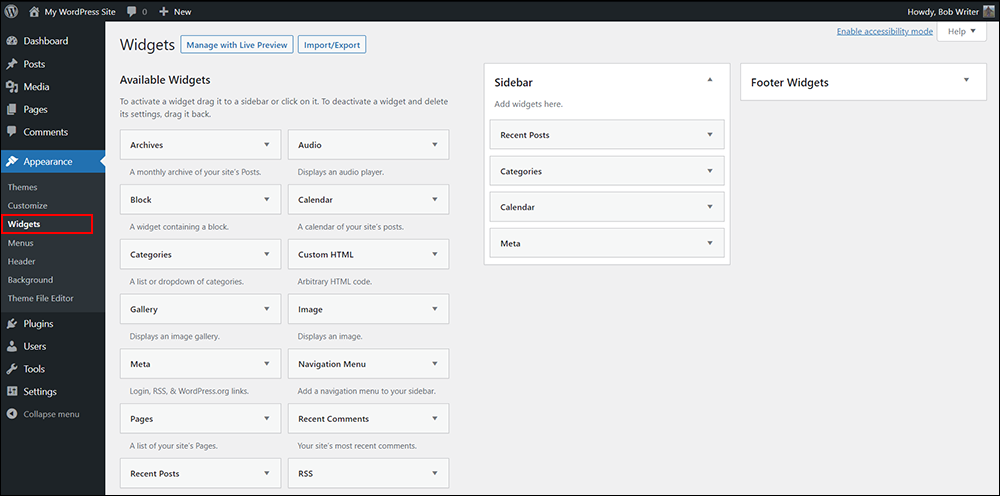Click the Categories available widget title
Viewport: 1000px width, 496px height.
pyautogui.click(x=151, y=254)
